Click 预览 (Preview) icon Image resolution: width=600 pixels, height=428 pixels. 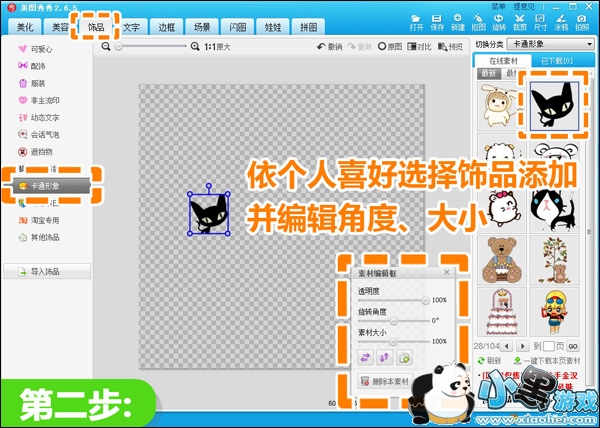442,47
